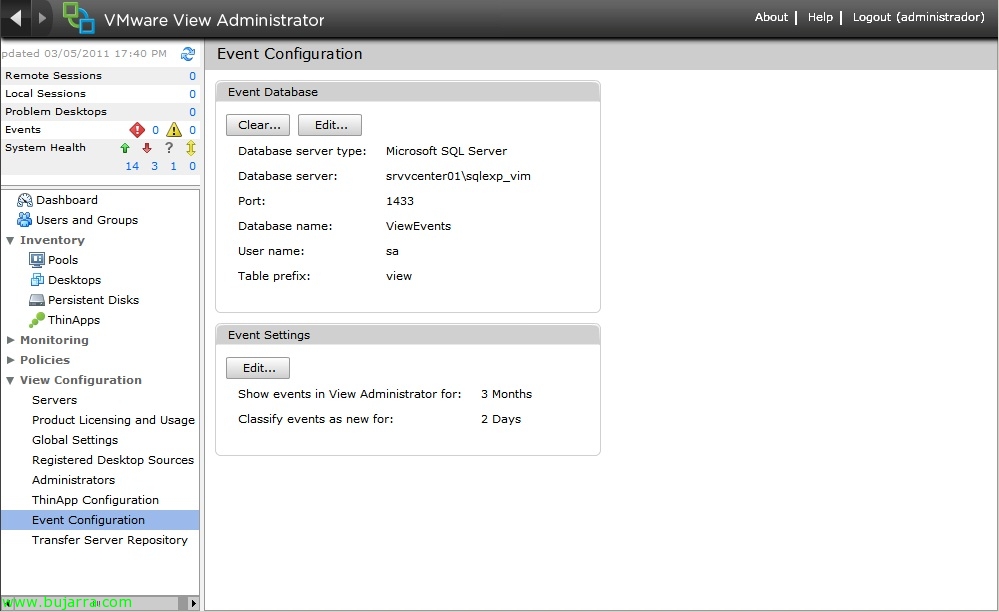The height and width of the screenshot is (612, 999).
Task: Select the Pools inventory item
Action: (x=62, y=260)
